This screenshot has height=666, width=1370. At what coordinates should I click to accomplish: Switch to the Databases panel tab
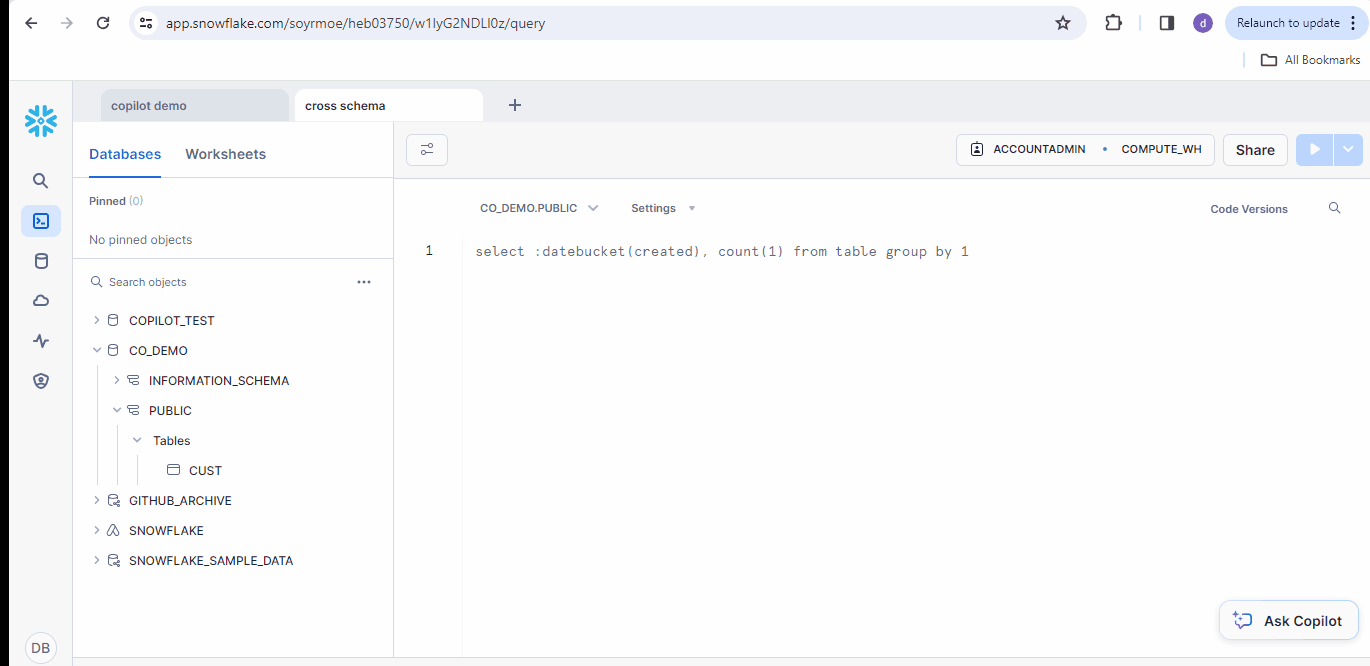point(125,154)
